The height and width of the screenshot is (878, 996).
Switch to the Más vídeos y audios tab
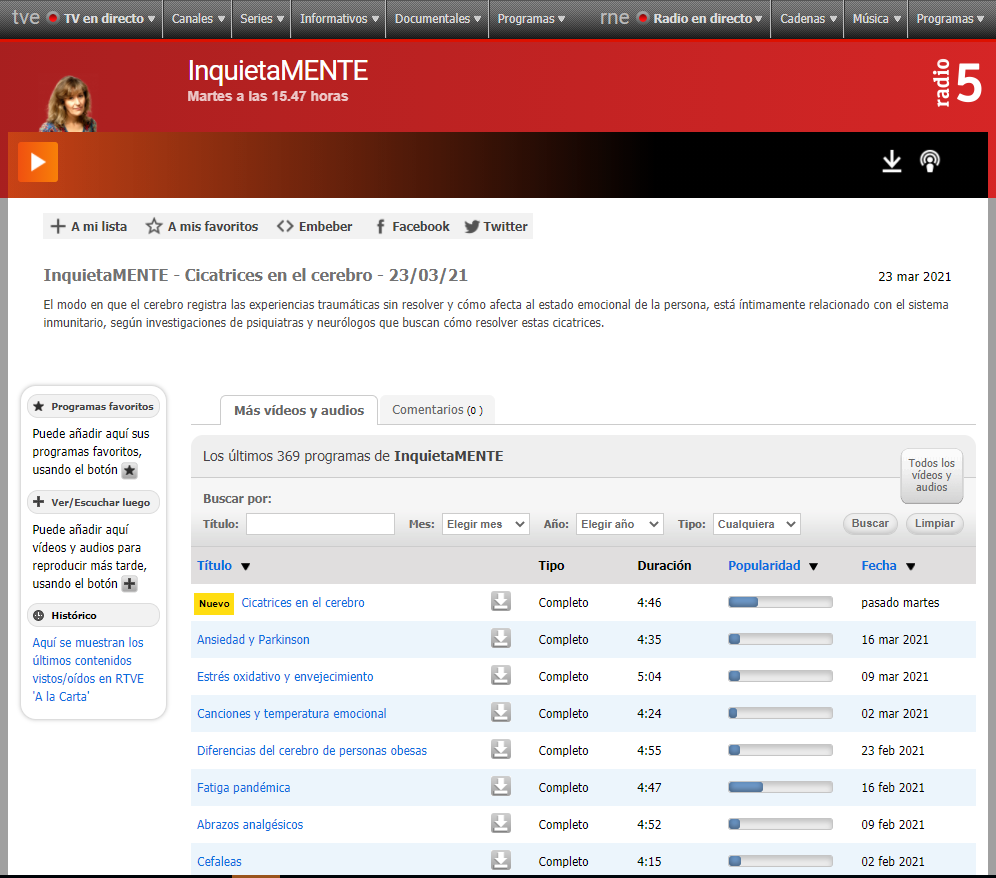tap(299, 410)
